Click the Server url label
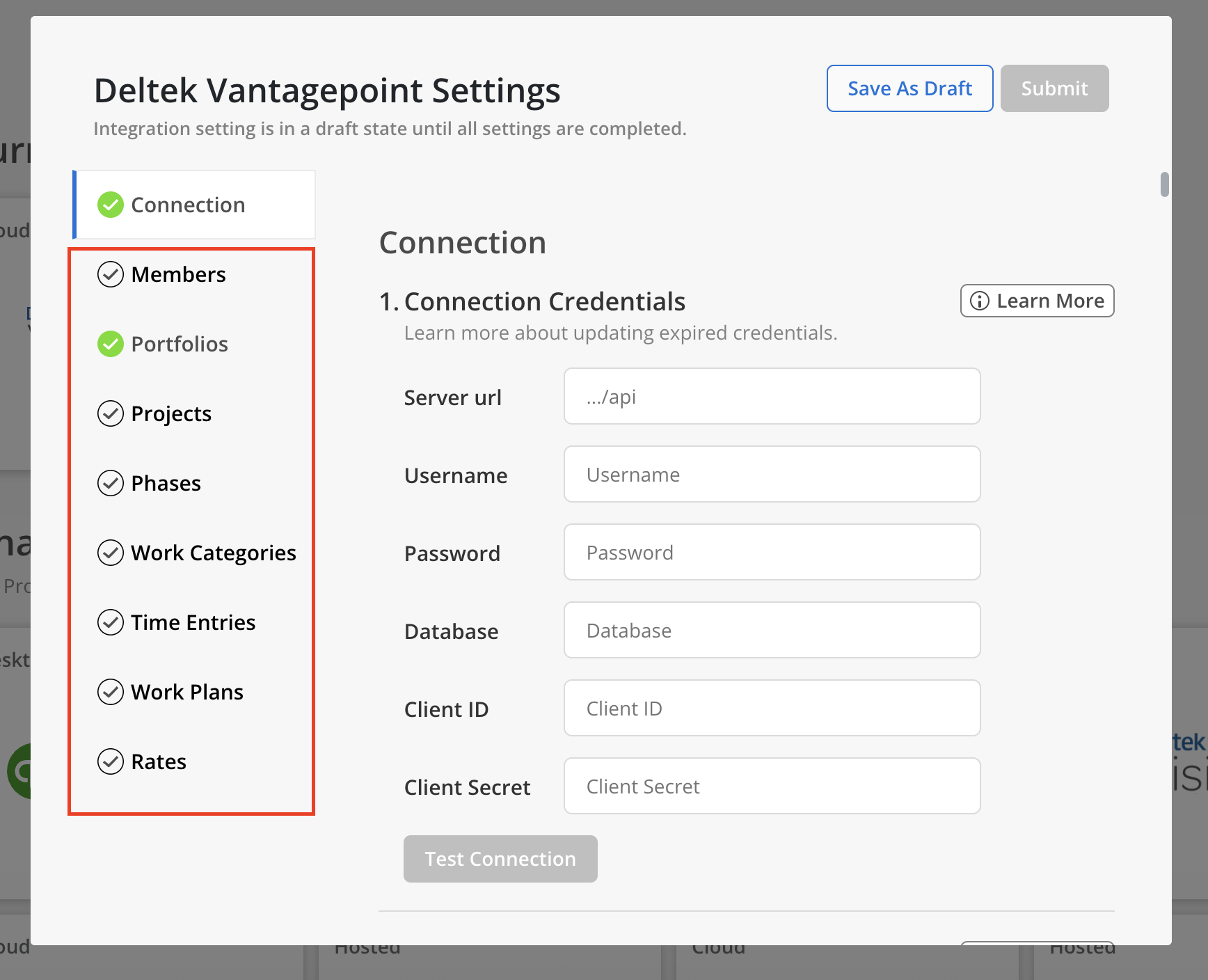1208x980 pixels. tap(453, 397)
